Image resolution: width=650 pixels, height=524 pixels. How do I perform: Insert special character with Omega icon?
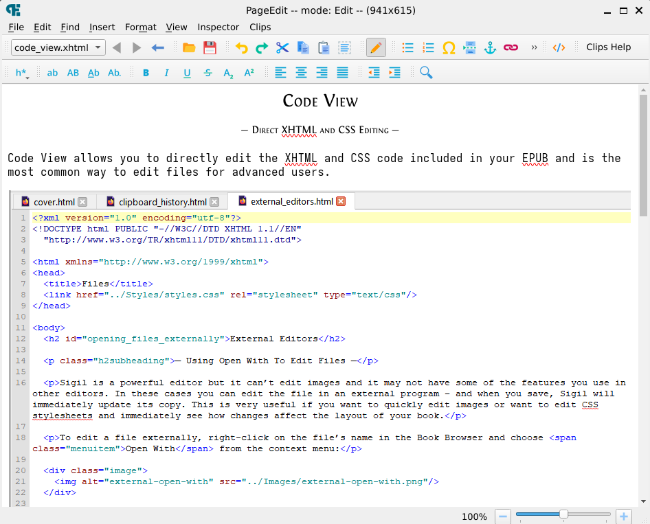(449, 47)
